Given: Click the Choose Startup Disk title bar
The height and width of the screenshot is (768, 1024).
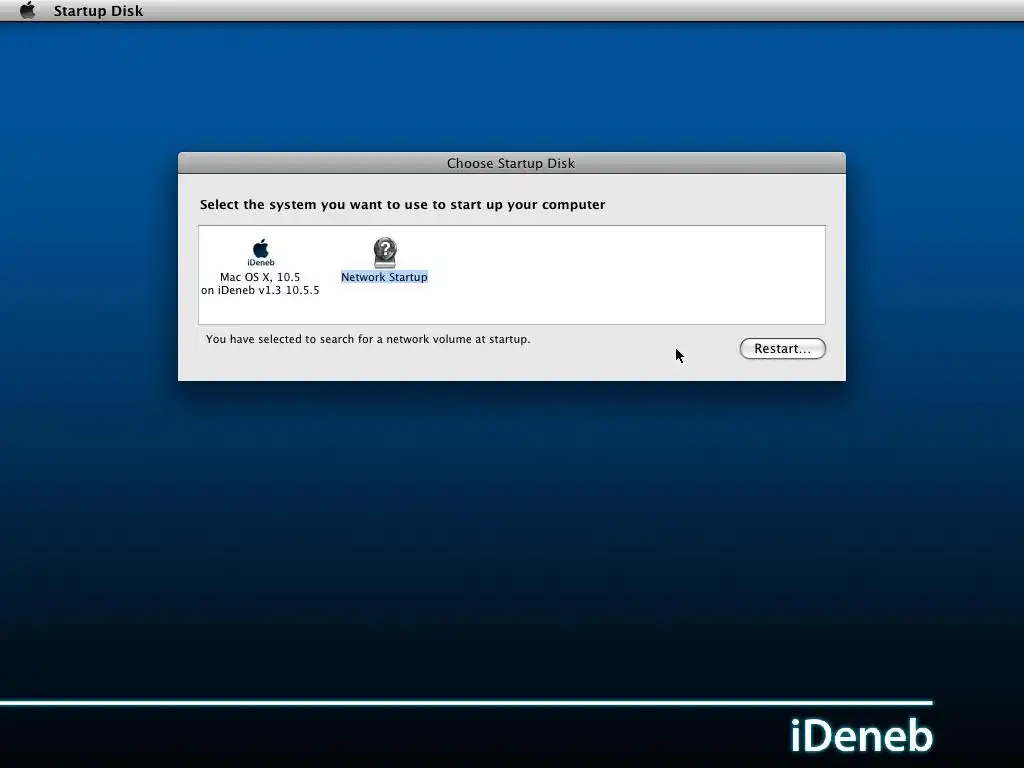Looking at the screenshot, I should tap(511, 163).
